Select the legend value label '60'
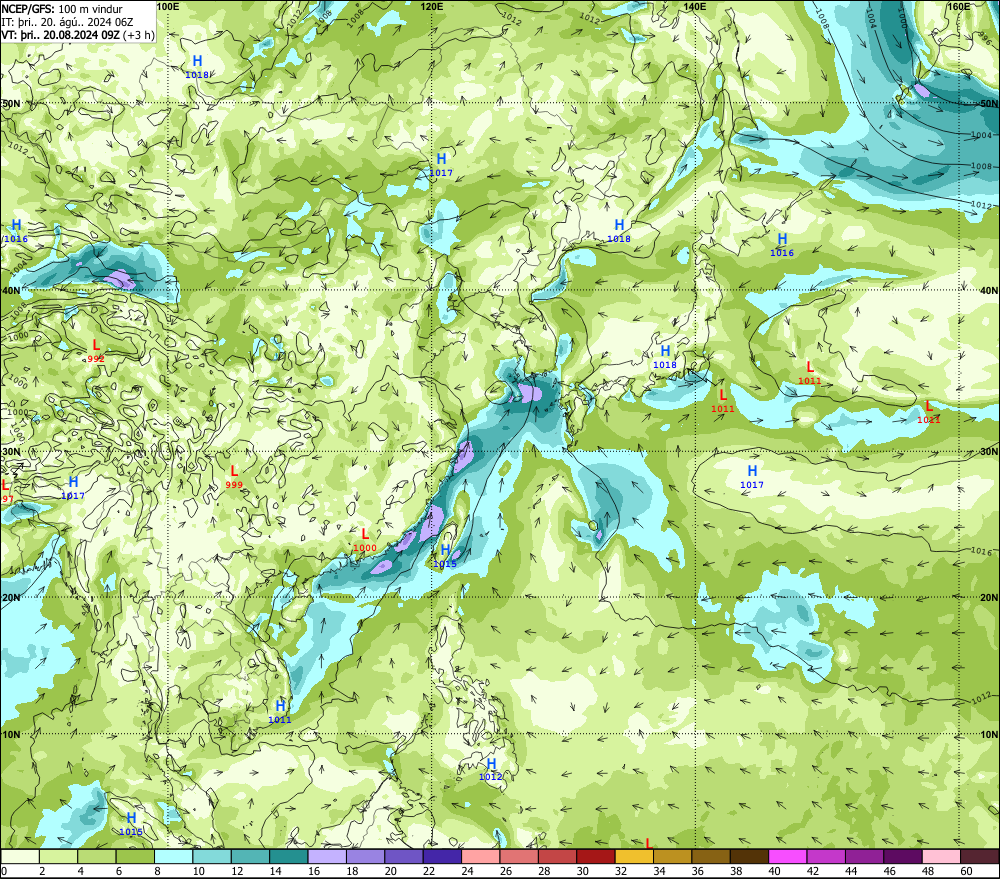 pyautogui.click(x=967, y=871)
